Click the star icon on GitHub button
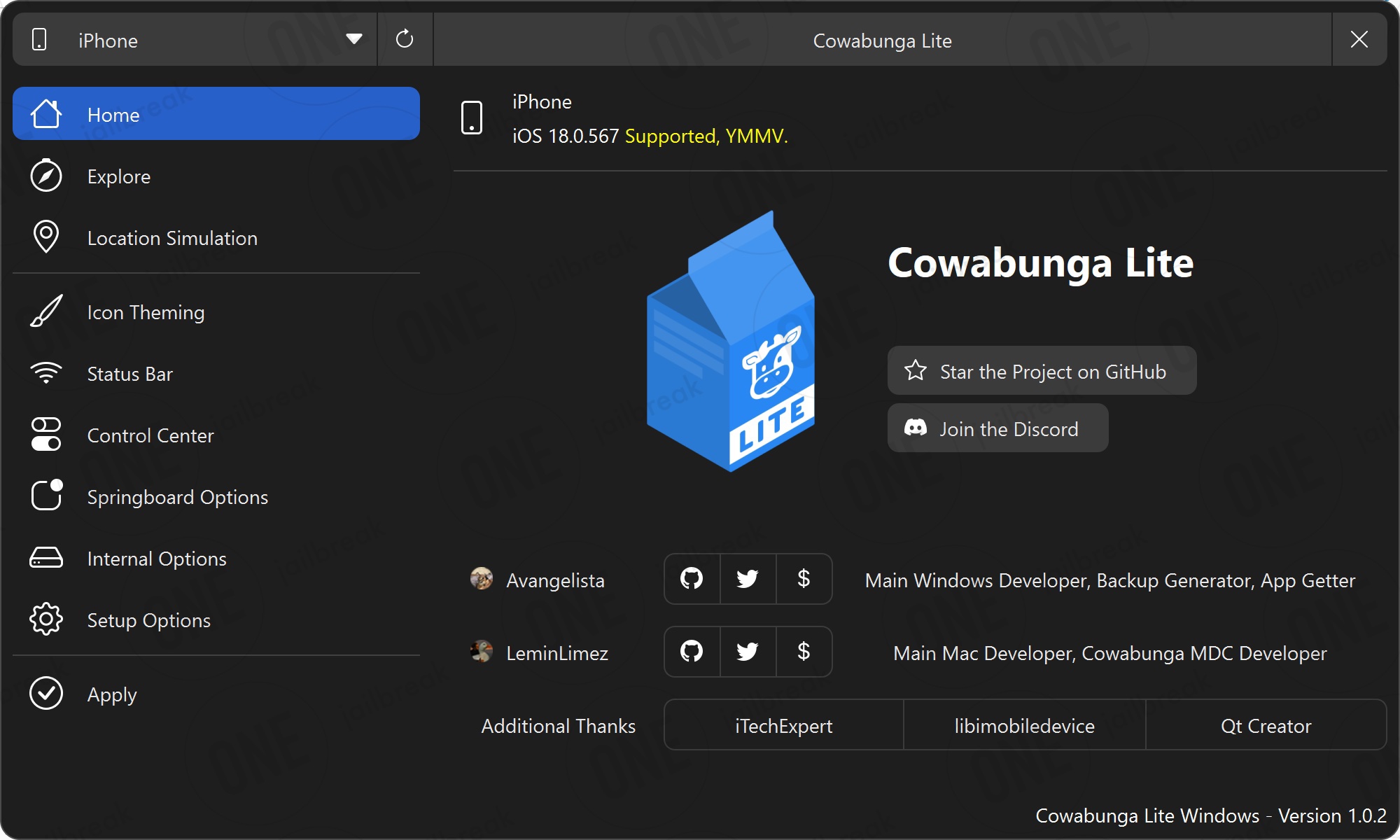 click(x=916, y=370)
